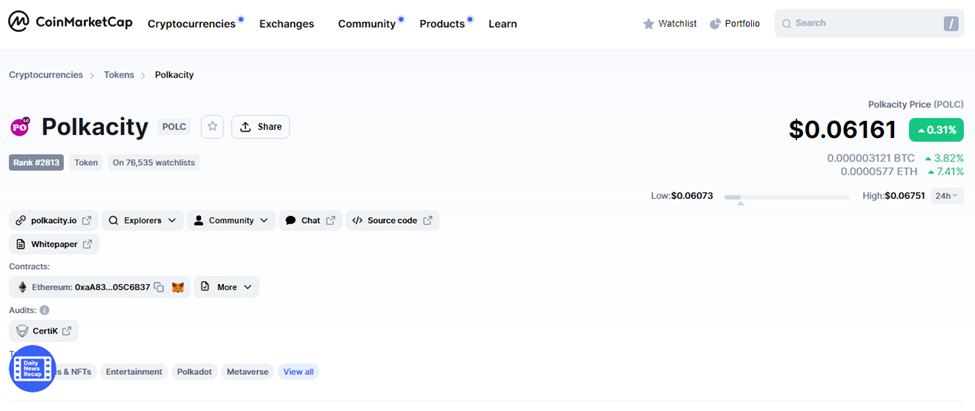
Task: Click the code brackets Source code icon
Action: pyautogui.click(x=357, y=220)
